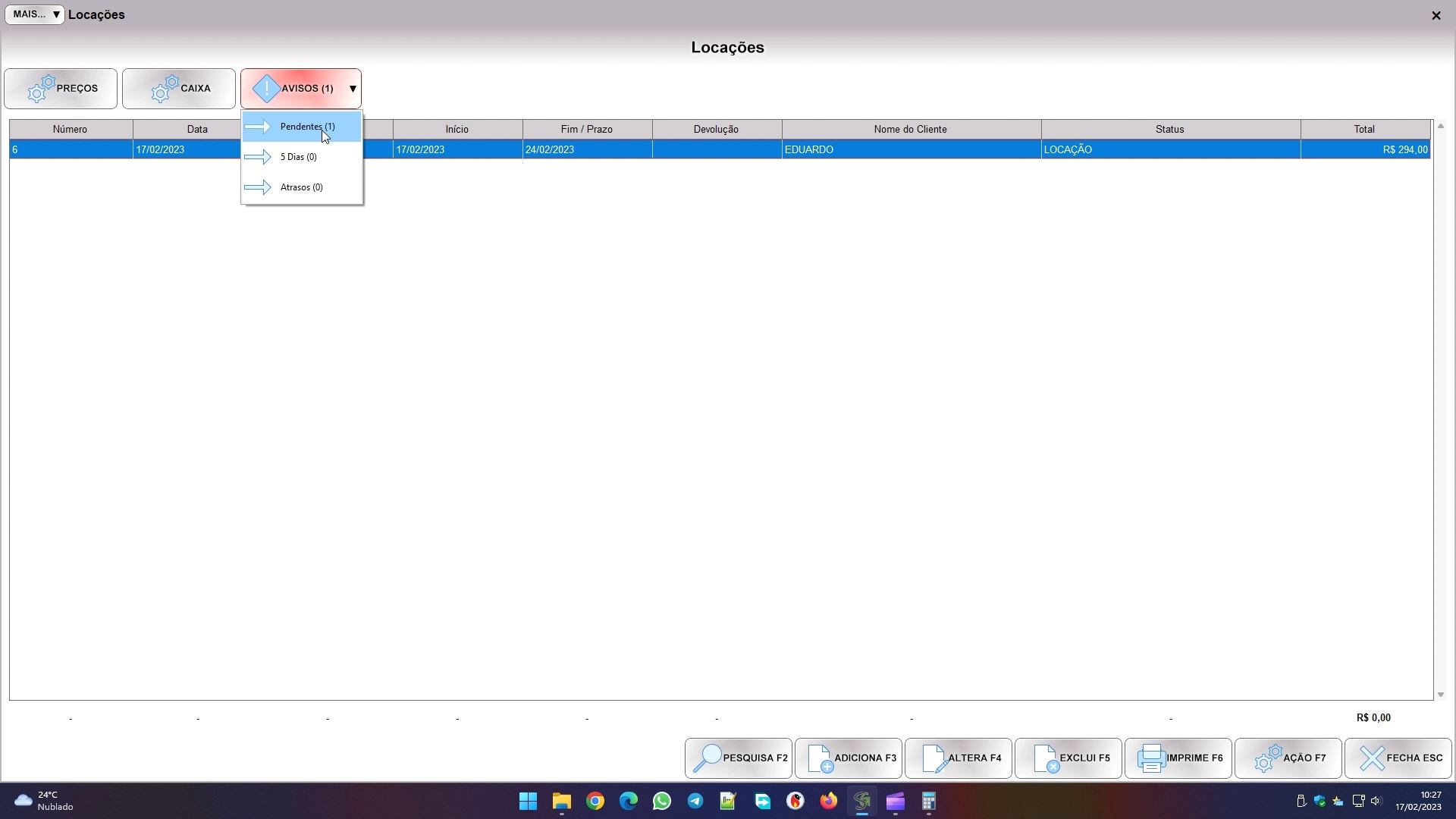Select the Atrasos (0) menu entry
This screenshot has width=1456, height=819.
pos(301,187)
